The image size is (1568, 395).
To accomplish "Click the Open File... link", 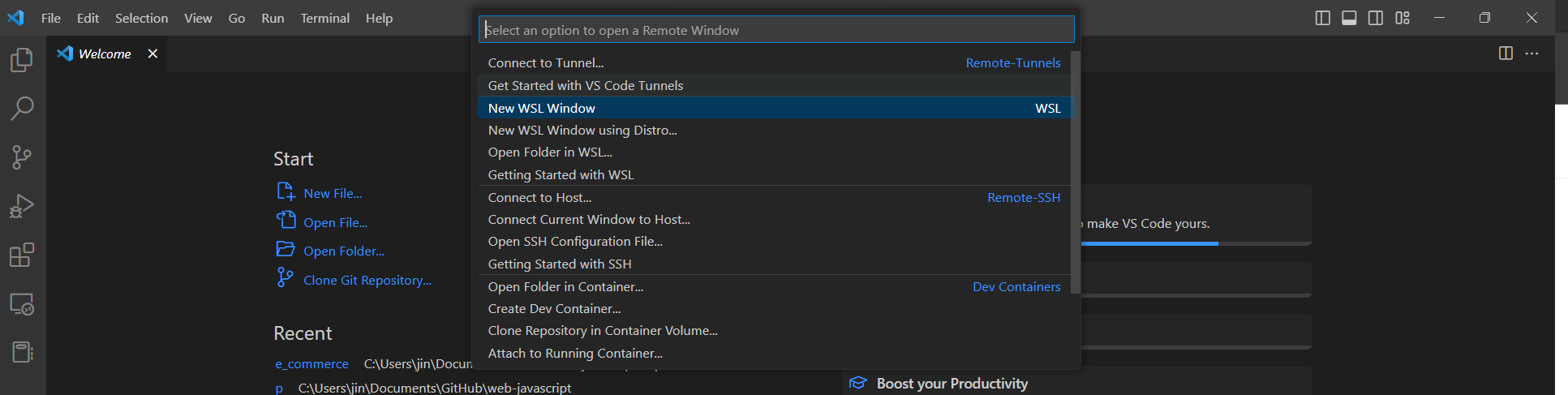I will (x=335, y=222).
